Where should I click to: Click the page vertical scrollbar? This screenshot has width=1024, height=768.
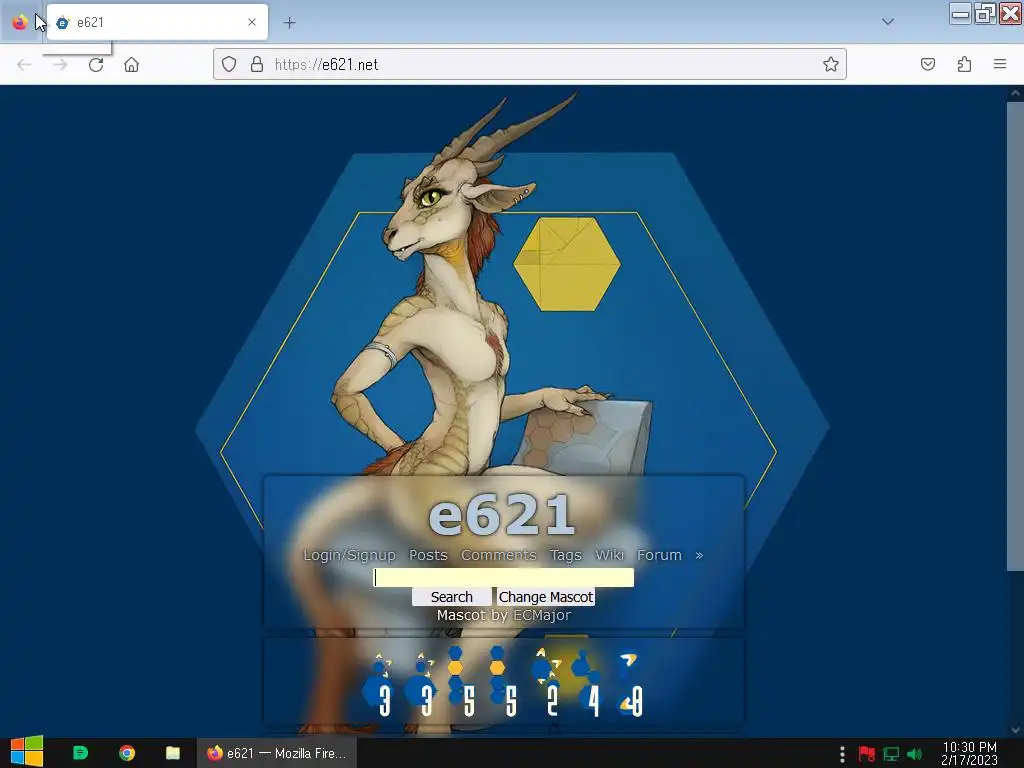(1015, 334)
